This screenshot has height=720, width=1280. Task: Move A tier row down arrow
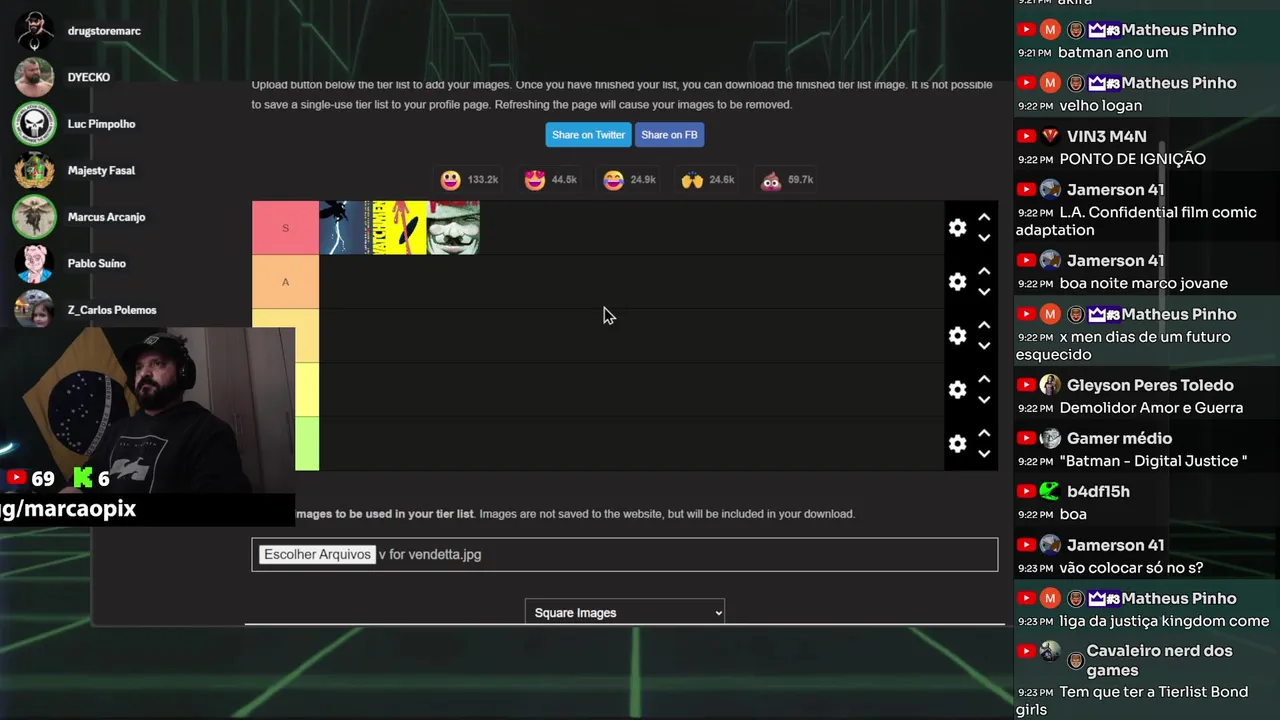[x=984, y=292]
